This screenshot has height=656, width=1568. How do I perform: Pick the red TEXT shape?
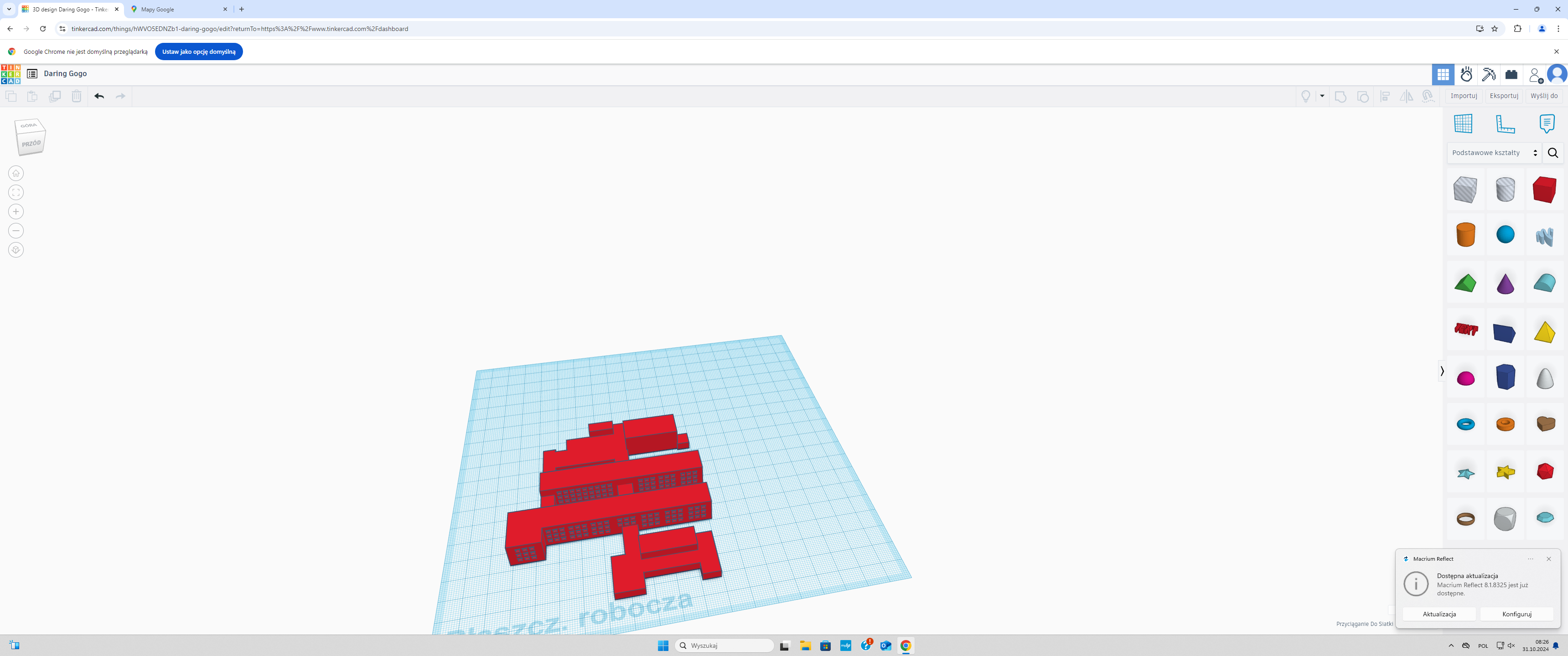click(x=1466, y=330)
